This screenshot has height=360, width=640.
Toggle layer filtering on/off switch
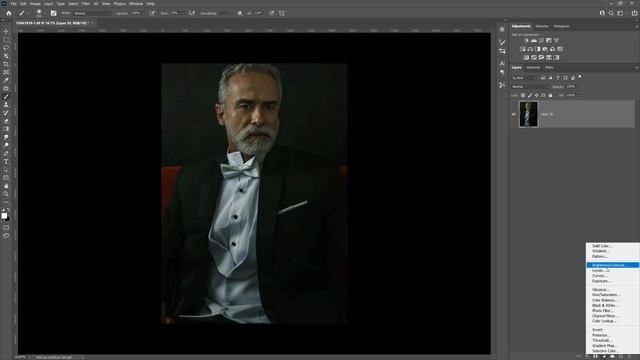point(580,77)
